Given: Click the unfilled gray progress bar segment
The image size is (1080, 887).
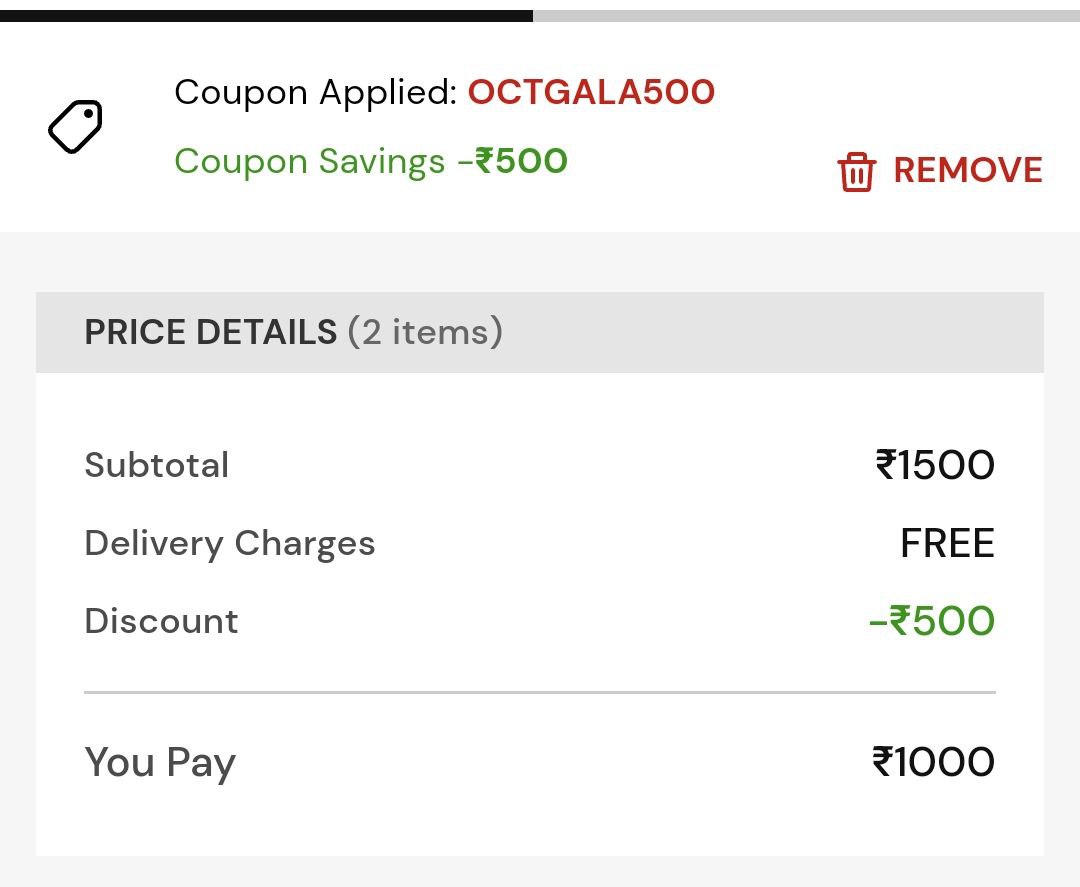Looking at the screenshot, I should point(806,16).
